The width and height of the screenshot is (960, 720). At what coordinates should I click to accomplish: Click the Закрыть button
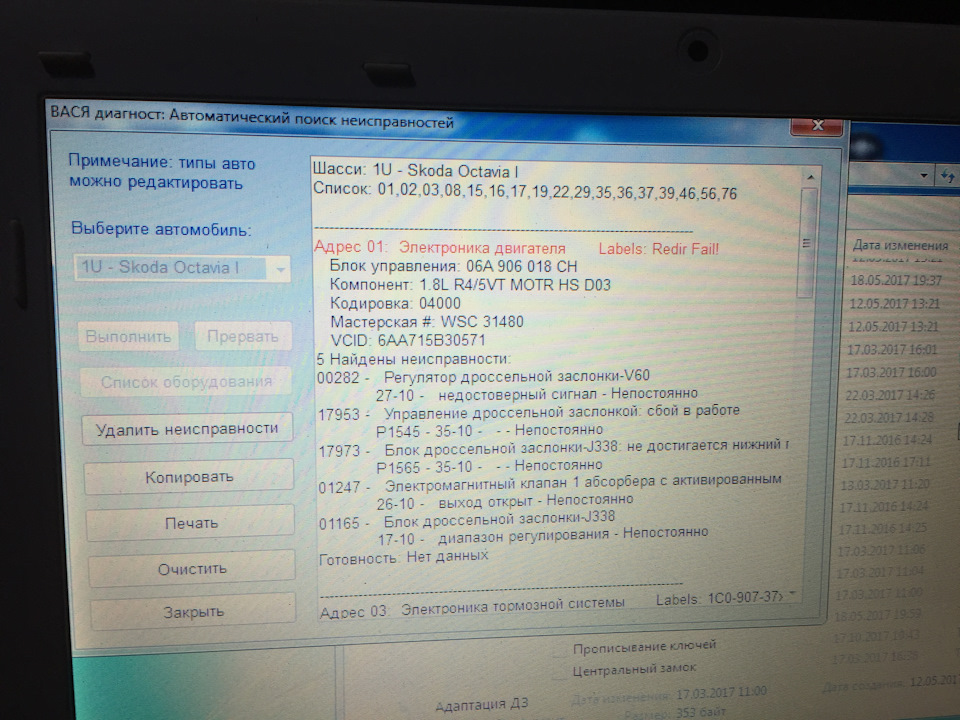[193, 612]
